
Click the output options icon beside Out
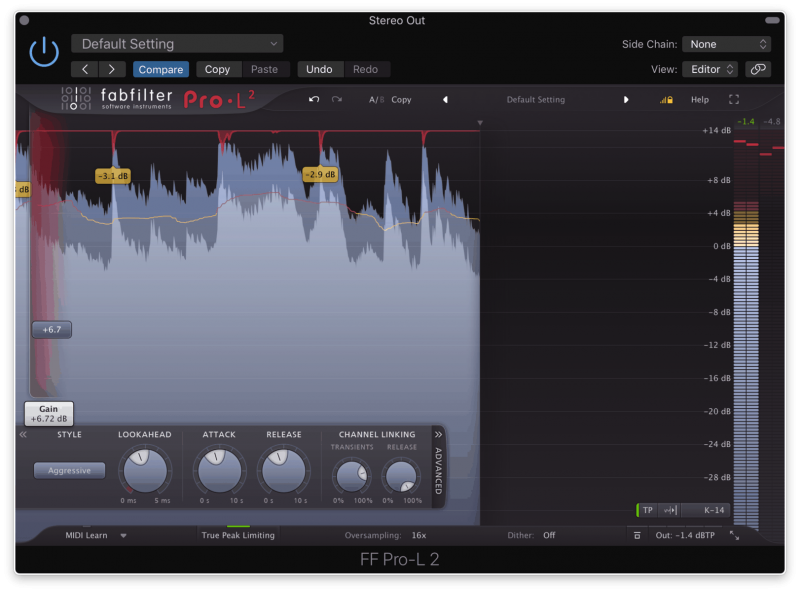point(637,535)
